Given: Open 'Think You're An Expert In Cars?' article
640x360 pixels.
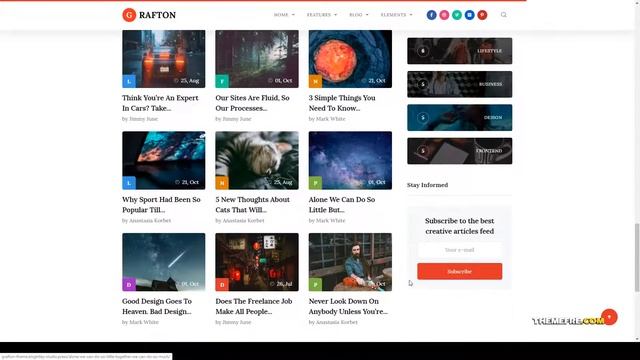Looking at the screenshot, I should (160, 103).
